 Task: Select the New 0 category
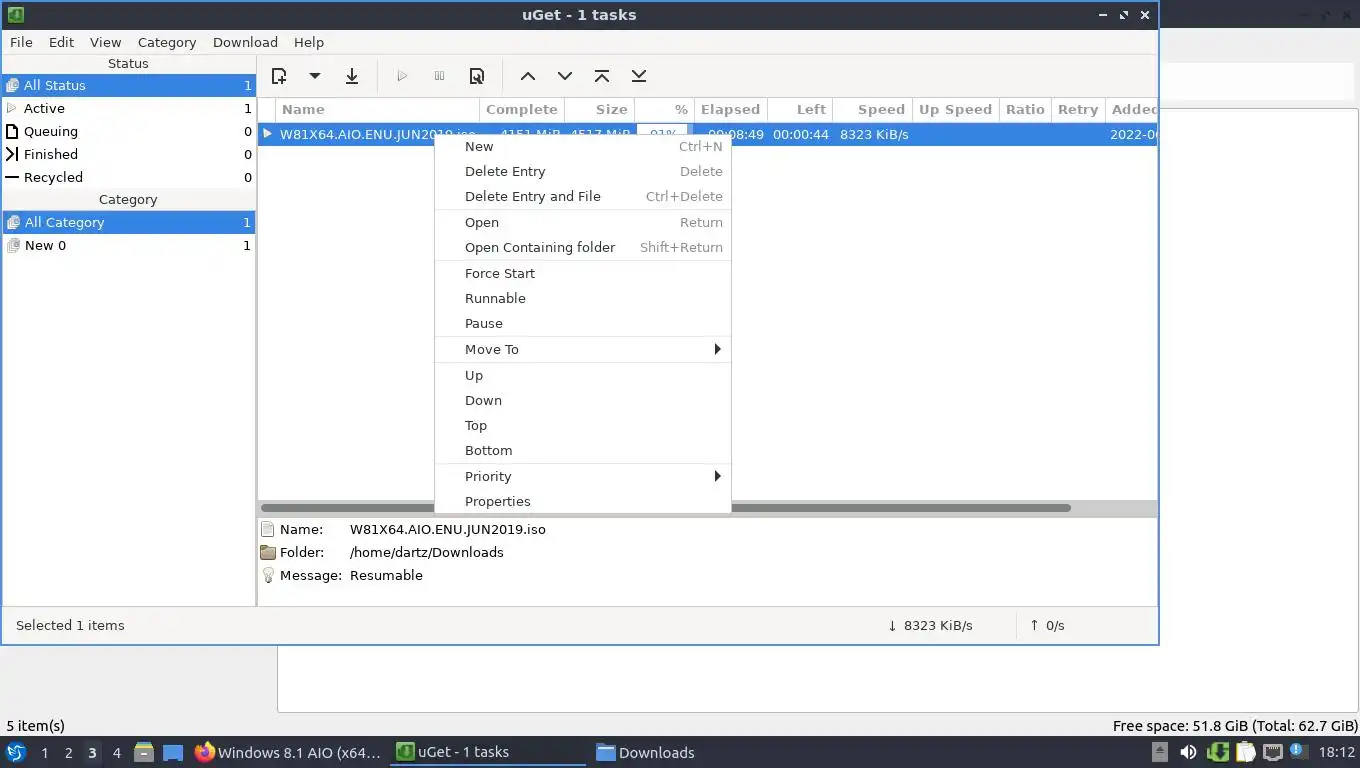pos(128,245)
